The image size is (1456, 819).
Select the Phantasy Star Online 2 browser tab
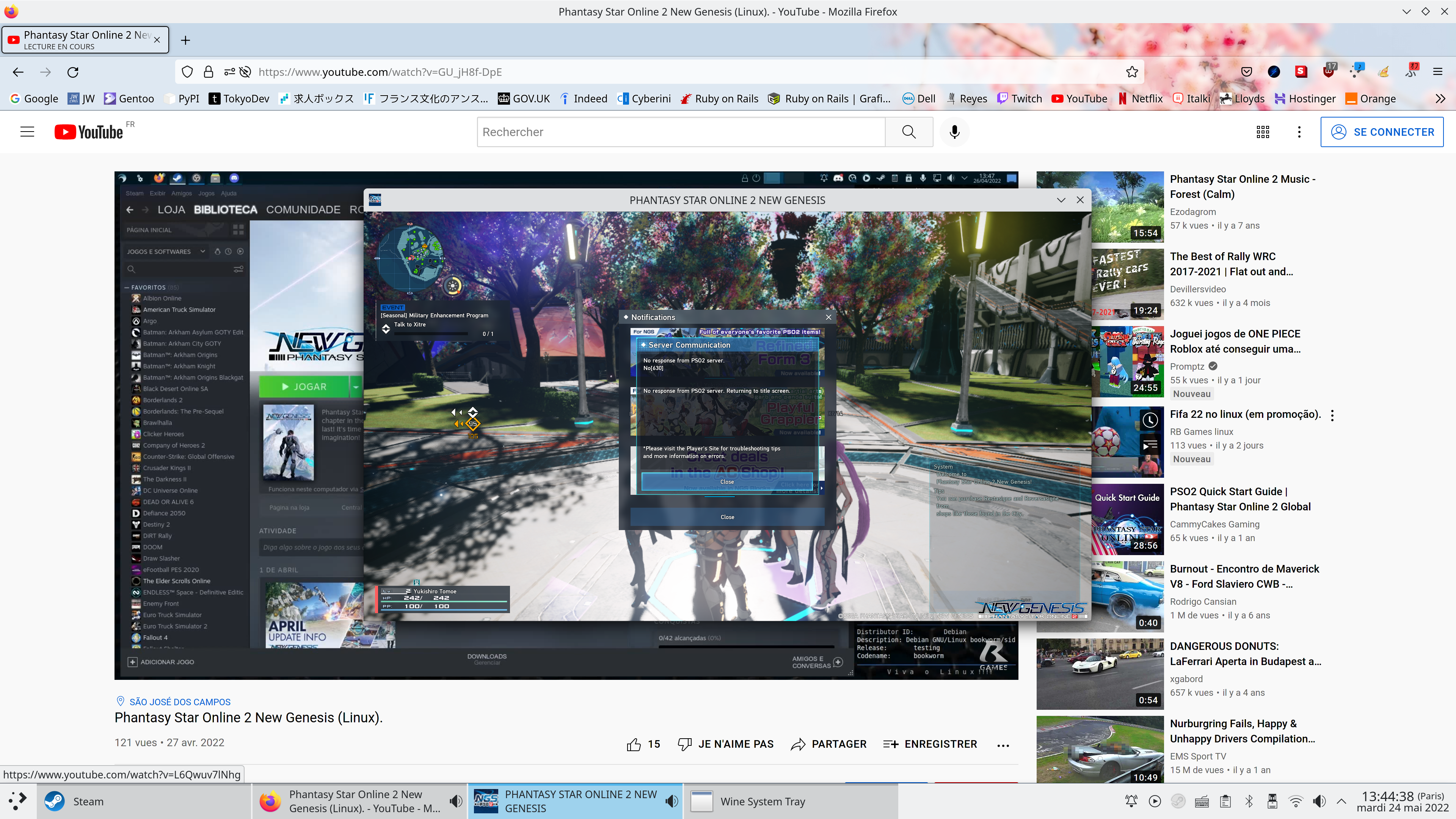click(85, 39)
